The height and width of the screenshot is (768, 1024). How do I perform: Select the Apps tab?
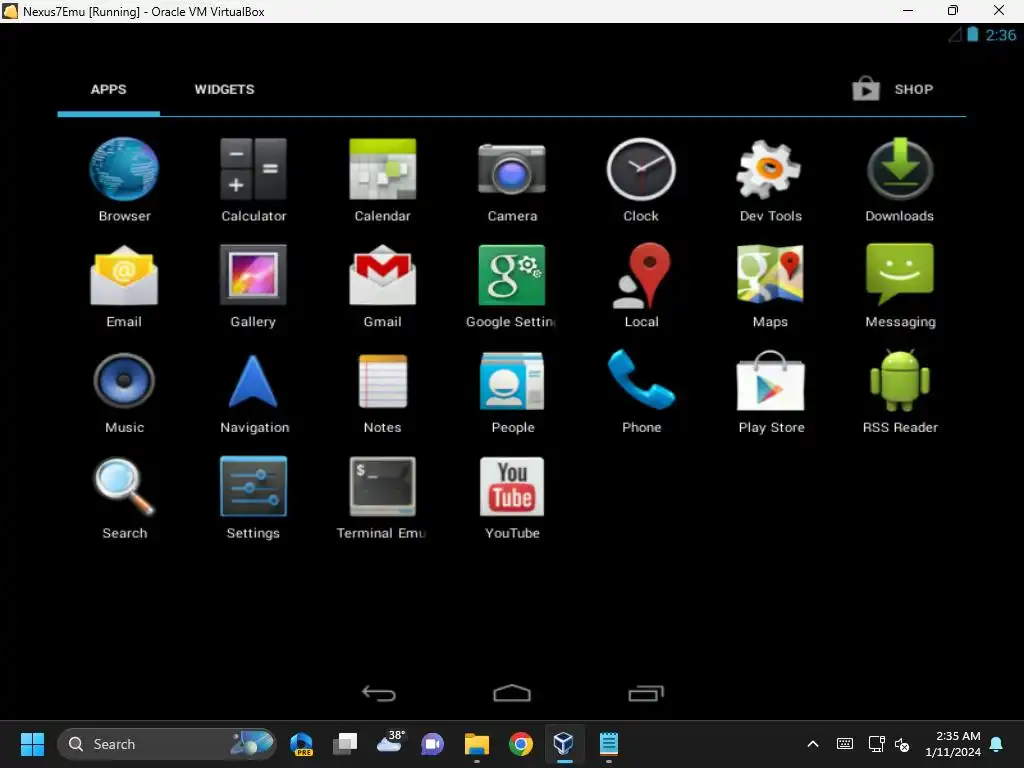tap(108, 89)
